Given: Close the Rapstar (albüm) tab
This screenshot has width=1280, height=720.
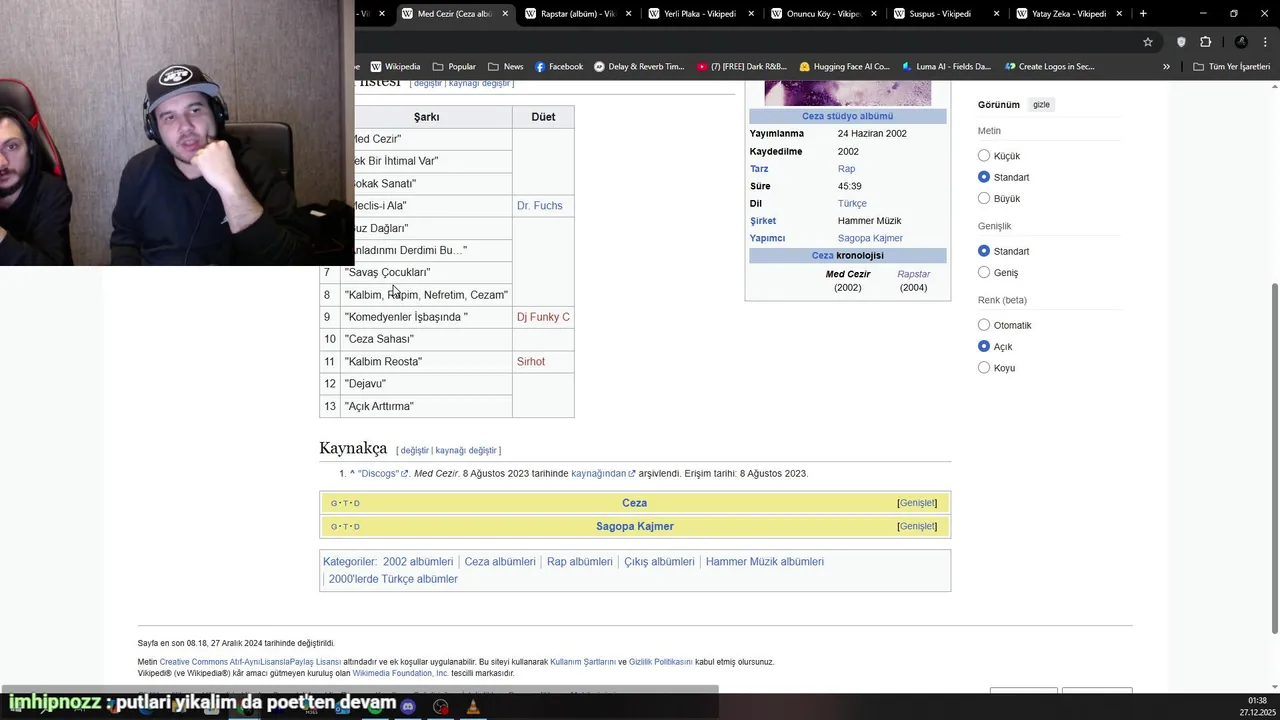Looking at the screenshot, I should [628, 14].
